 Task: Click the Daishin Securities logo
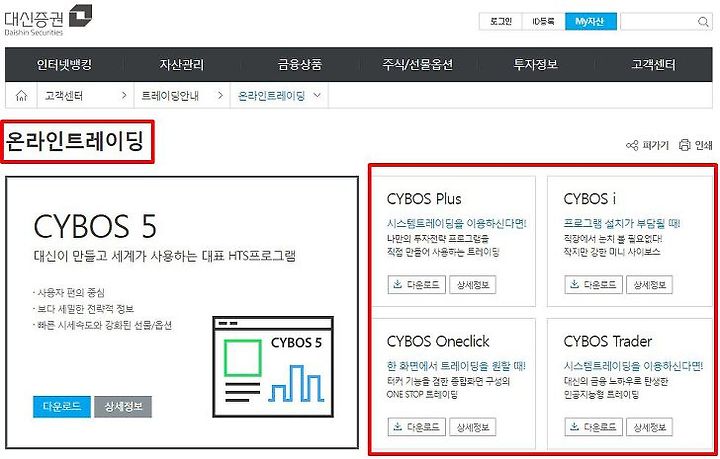(x=48, y=20)
